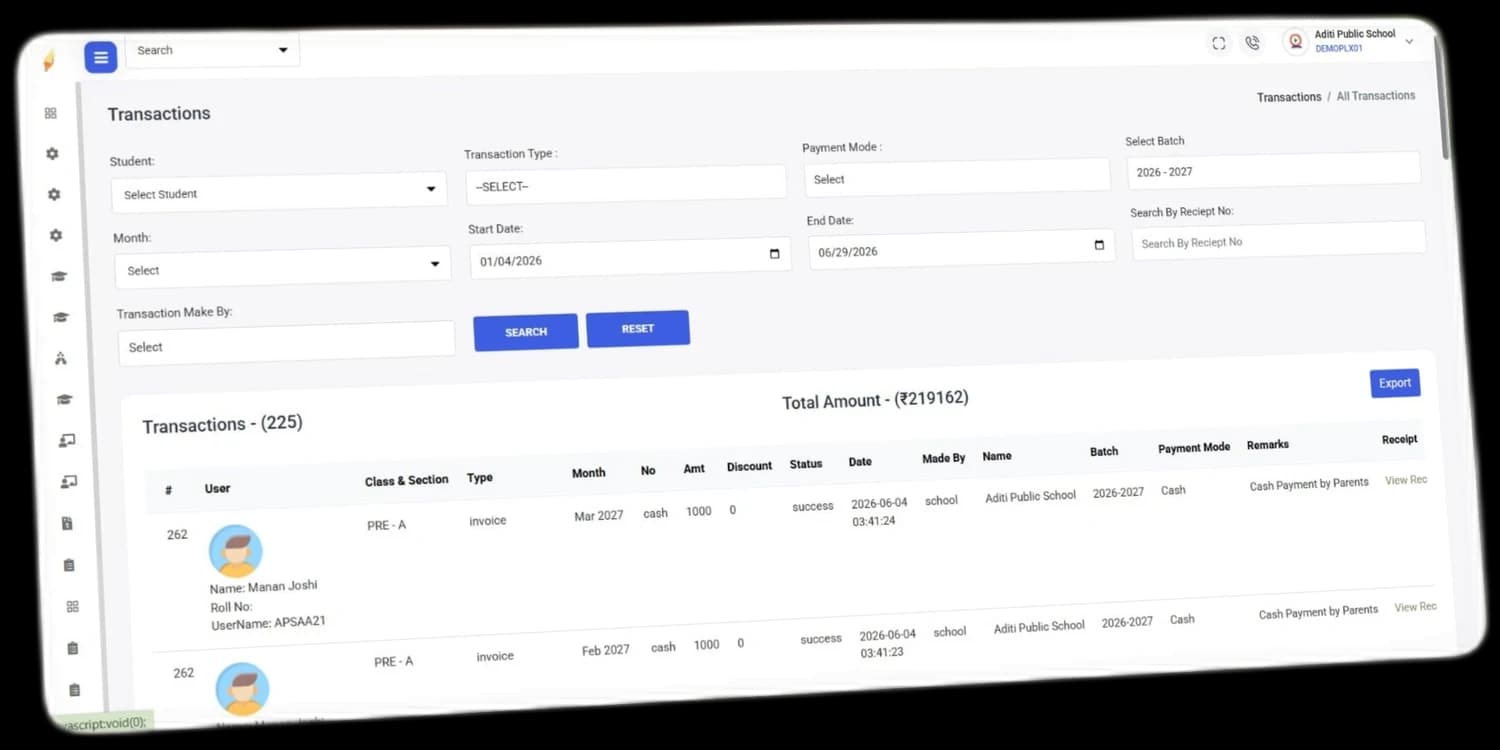The image size is (1500, 750).
Task: Click the Search By Reciept No field
Action: tap(1279, 240)
